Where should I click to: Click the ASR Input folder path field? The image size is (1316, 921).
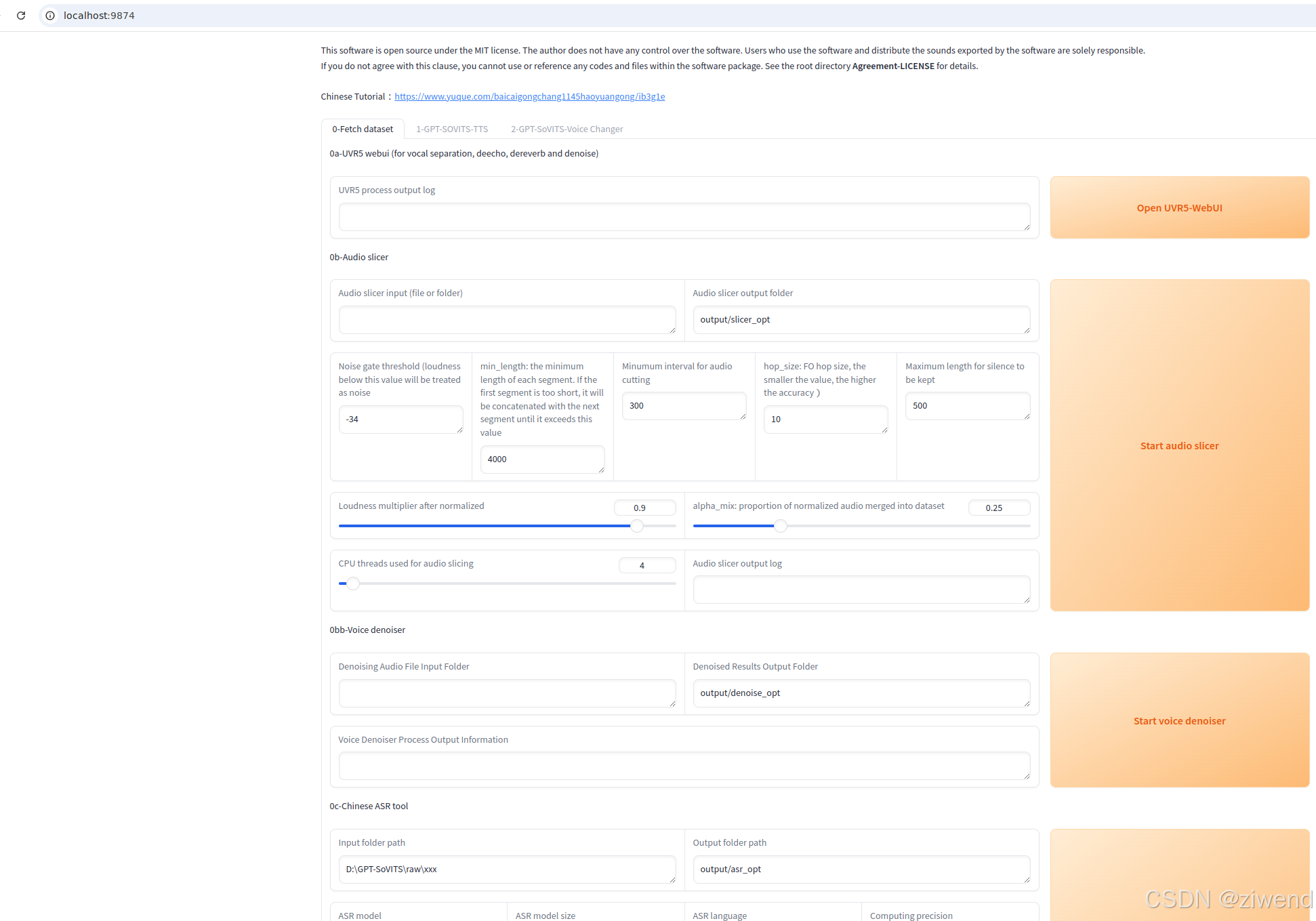click(x=506, y=869)
